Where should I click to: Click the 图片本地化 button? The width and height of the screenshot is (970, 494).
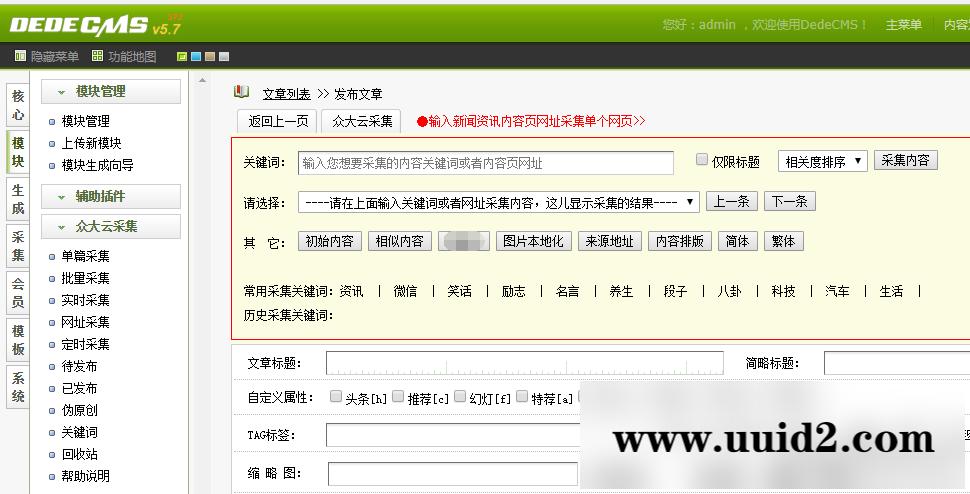533,241
